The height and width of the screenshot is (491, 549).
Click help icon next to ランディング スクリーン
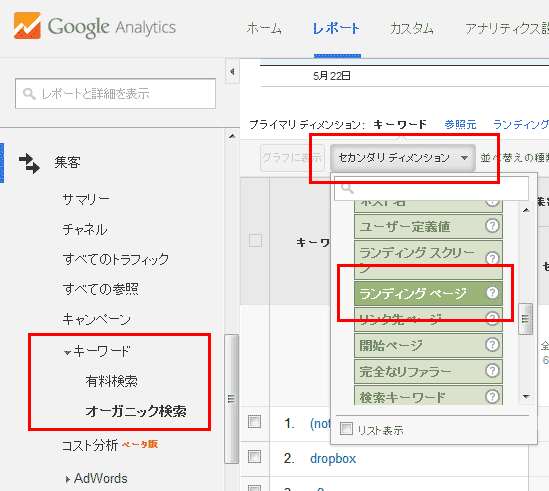(x=492, y=258)
